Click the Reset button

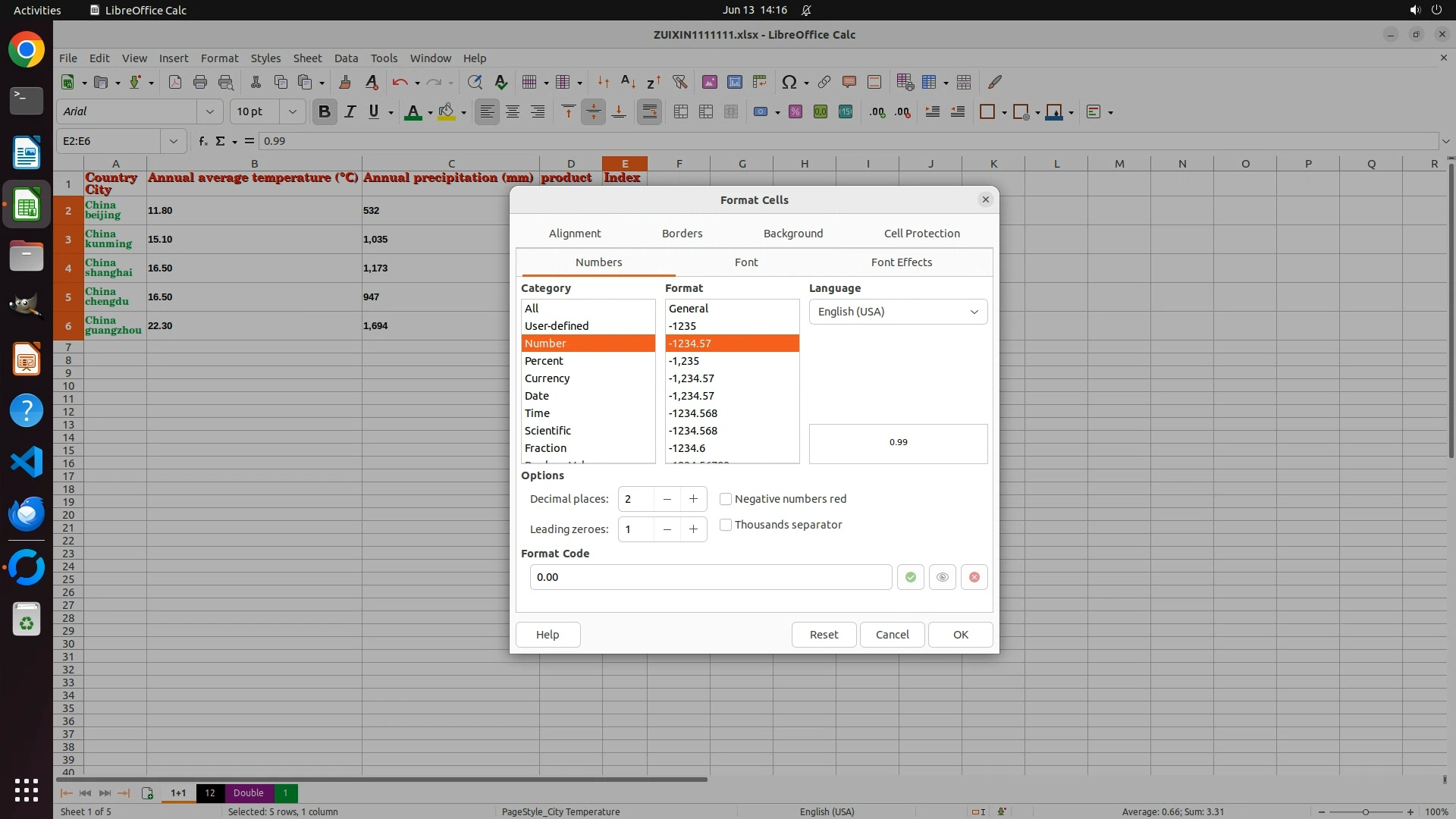tap(824, 635)
